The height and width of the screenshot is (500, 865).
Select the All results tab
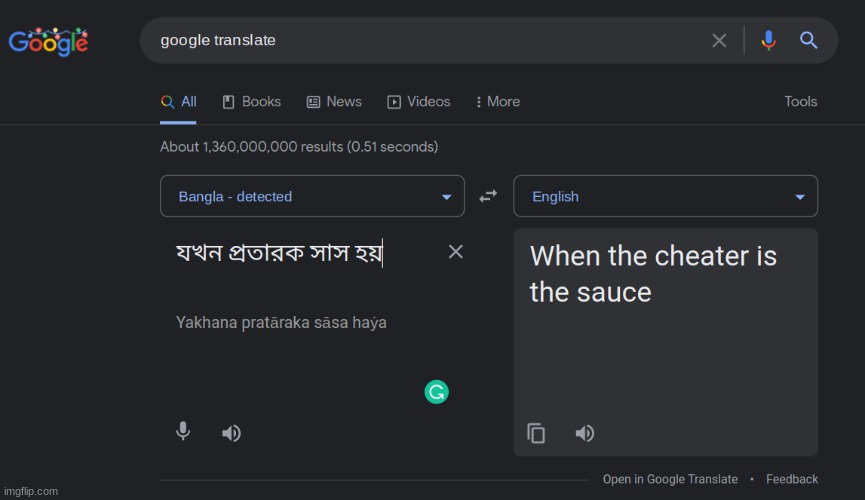[x=178, y=102]
